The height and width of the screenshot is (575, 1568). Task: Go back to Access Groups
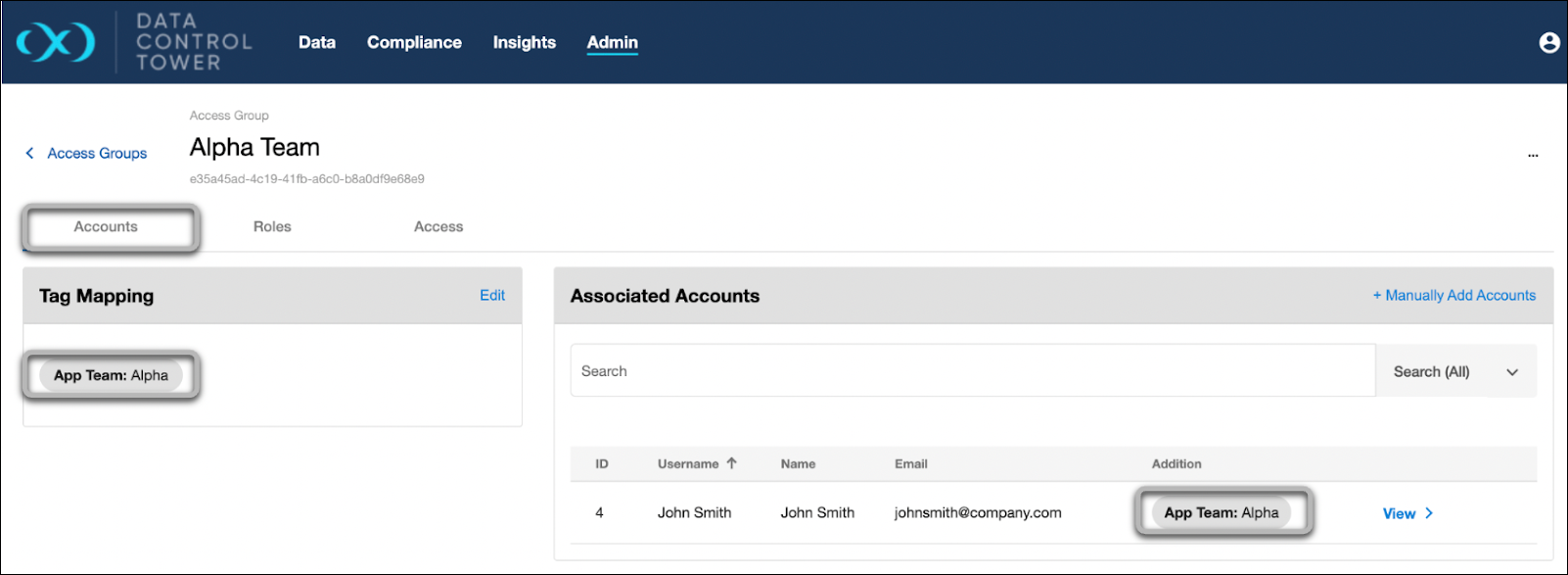pos(86,154)
